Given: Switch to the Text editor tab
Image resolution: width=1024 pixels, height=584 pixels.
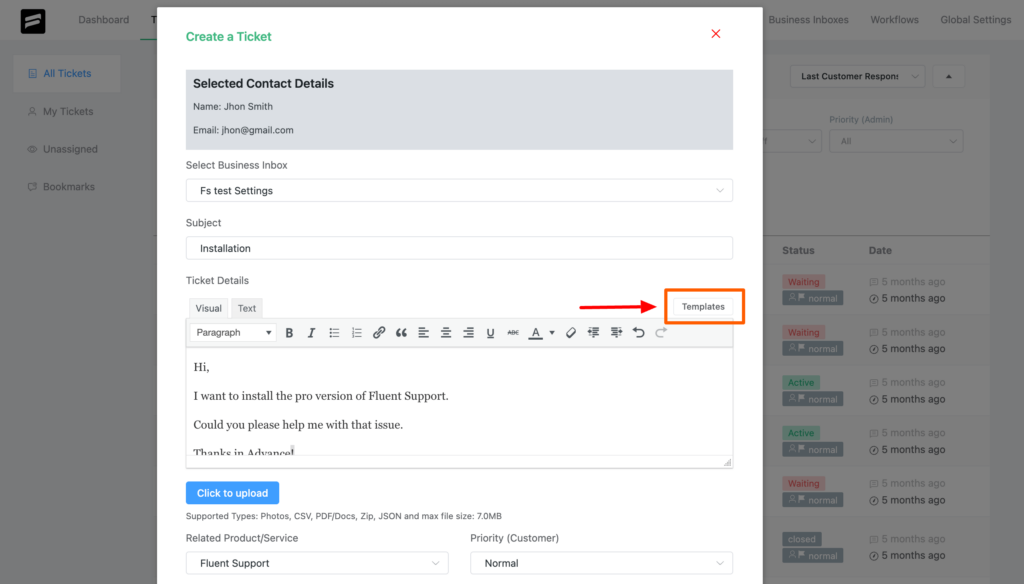Looking at the screenshot, I should pyautogui.click(x=246, y=308).
